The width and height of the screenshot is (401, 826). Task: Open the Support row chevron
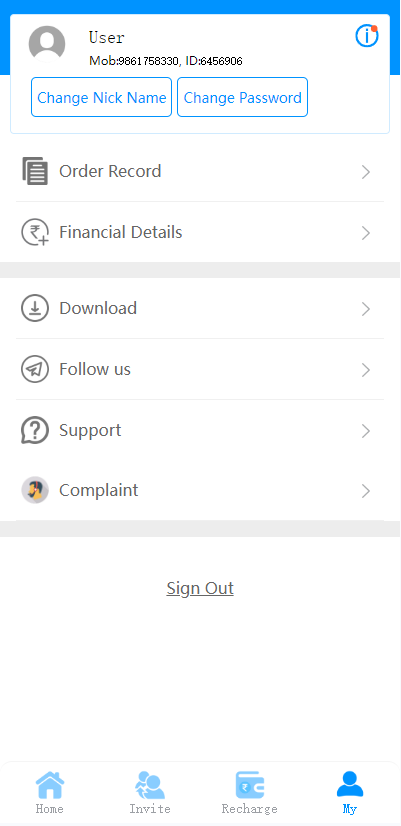[366, 431]
